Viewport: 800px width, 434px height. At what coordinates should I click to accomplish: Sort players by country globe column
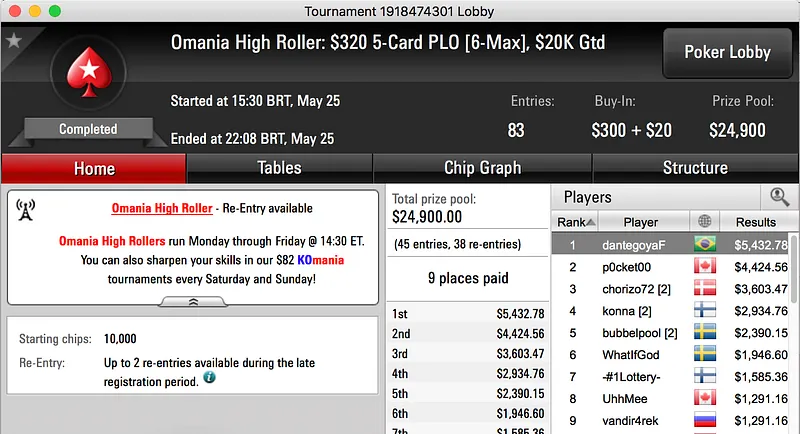point(706,222)
